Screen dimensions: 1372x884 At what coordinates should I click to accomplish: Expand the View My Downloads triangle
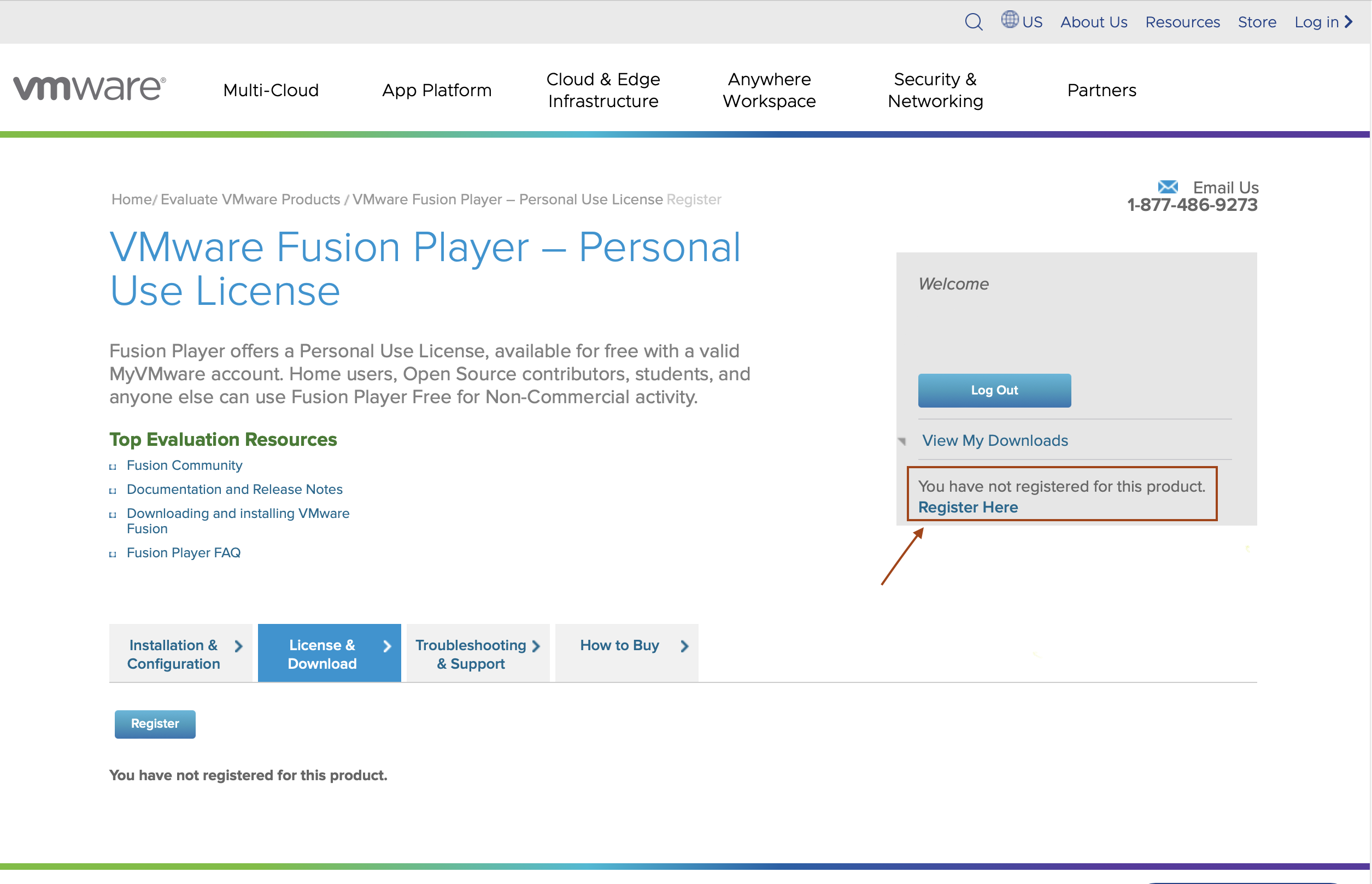902,441
